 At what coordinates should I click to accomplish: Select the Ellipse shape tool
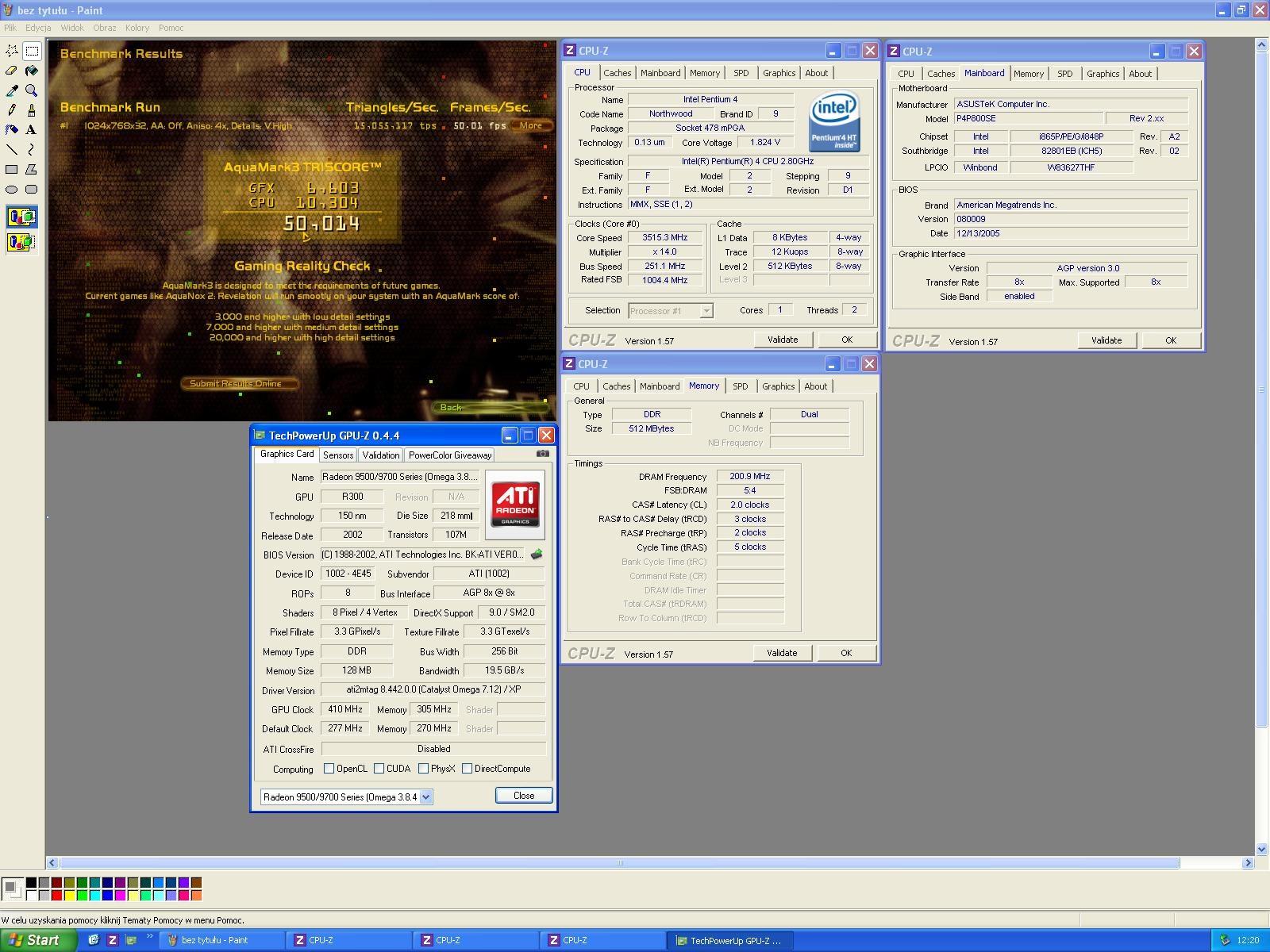[12, 189]
